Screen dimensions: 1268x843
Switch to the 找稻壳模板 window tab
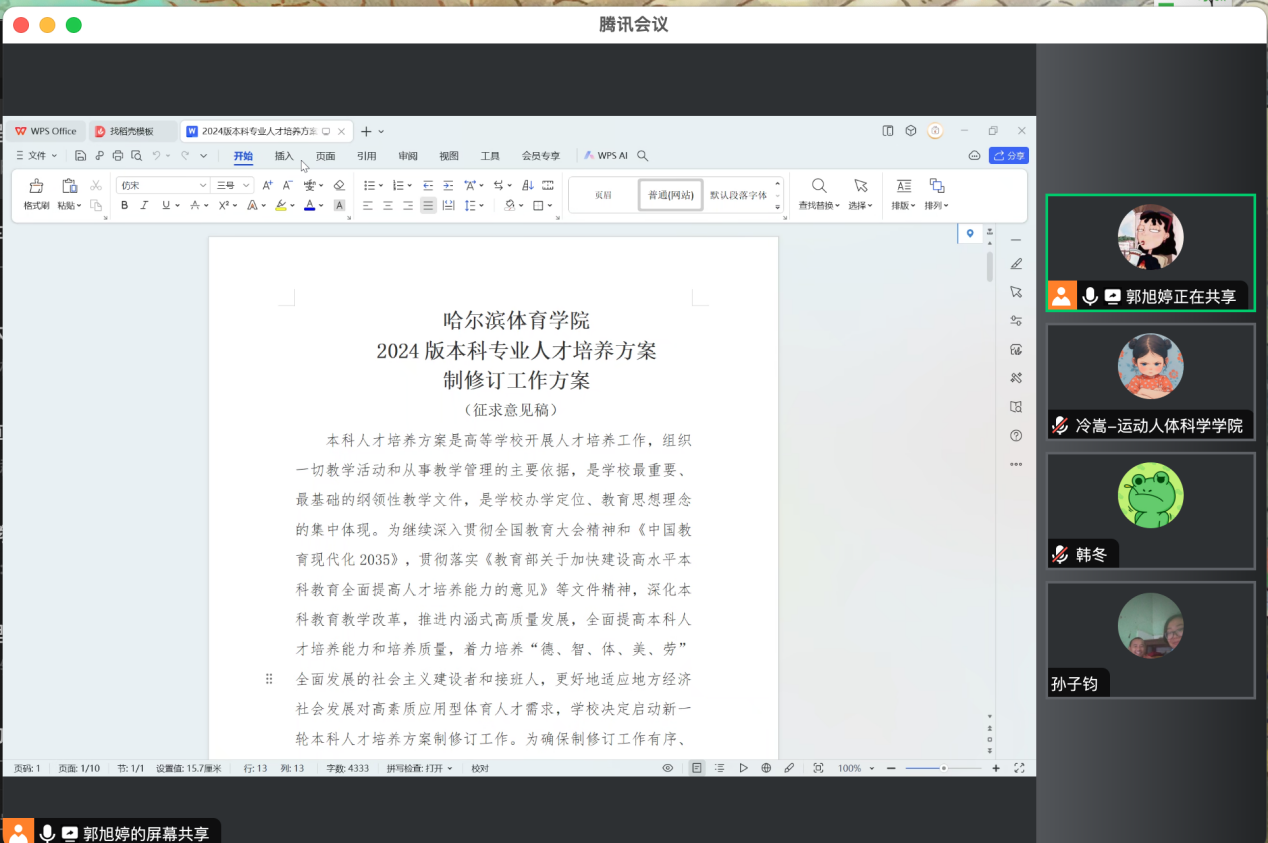[132, 131]
